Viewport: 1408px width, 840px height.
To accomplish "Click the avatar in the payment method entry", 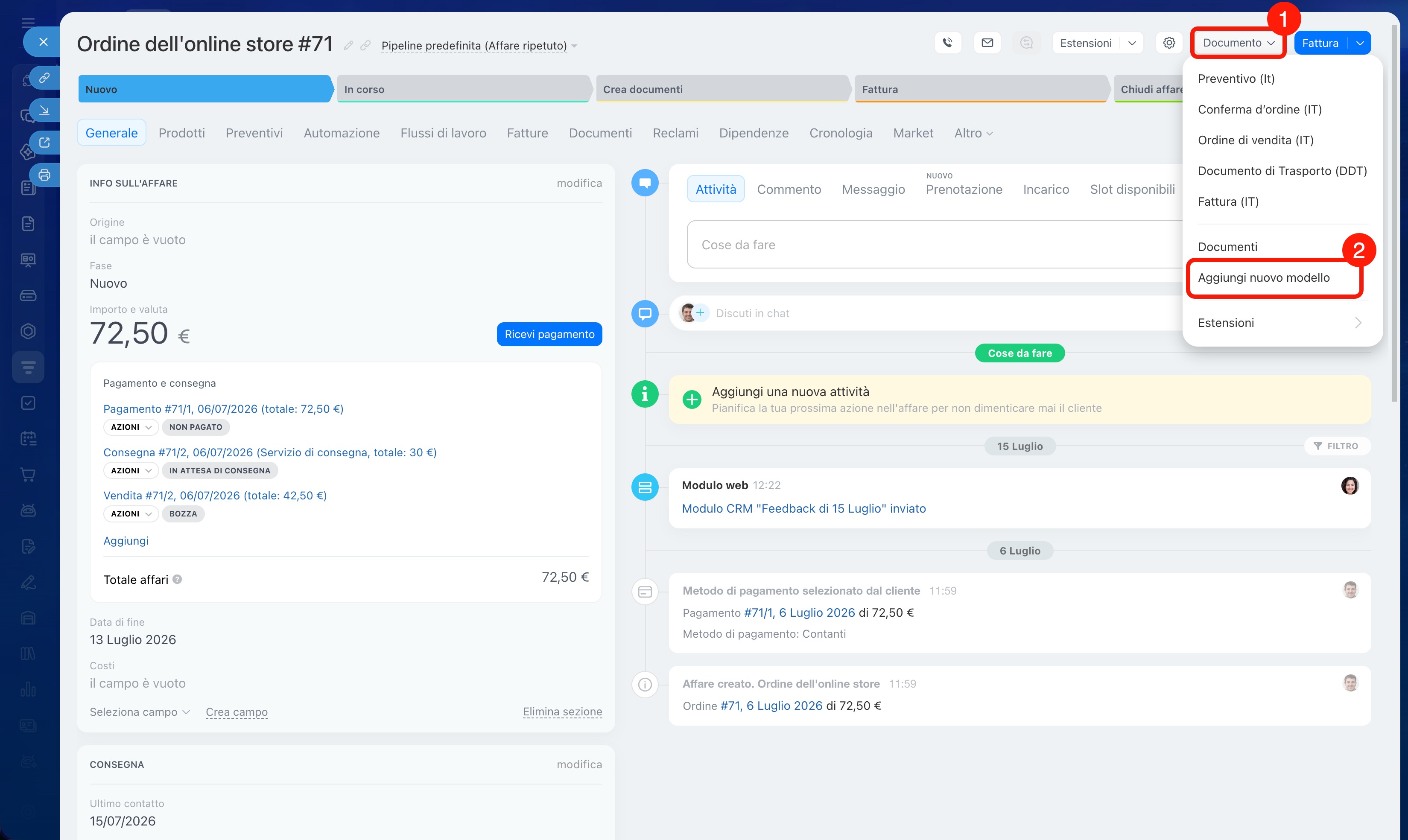I will pos(1350,590).
